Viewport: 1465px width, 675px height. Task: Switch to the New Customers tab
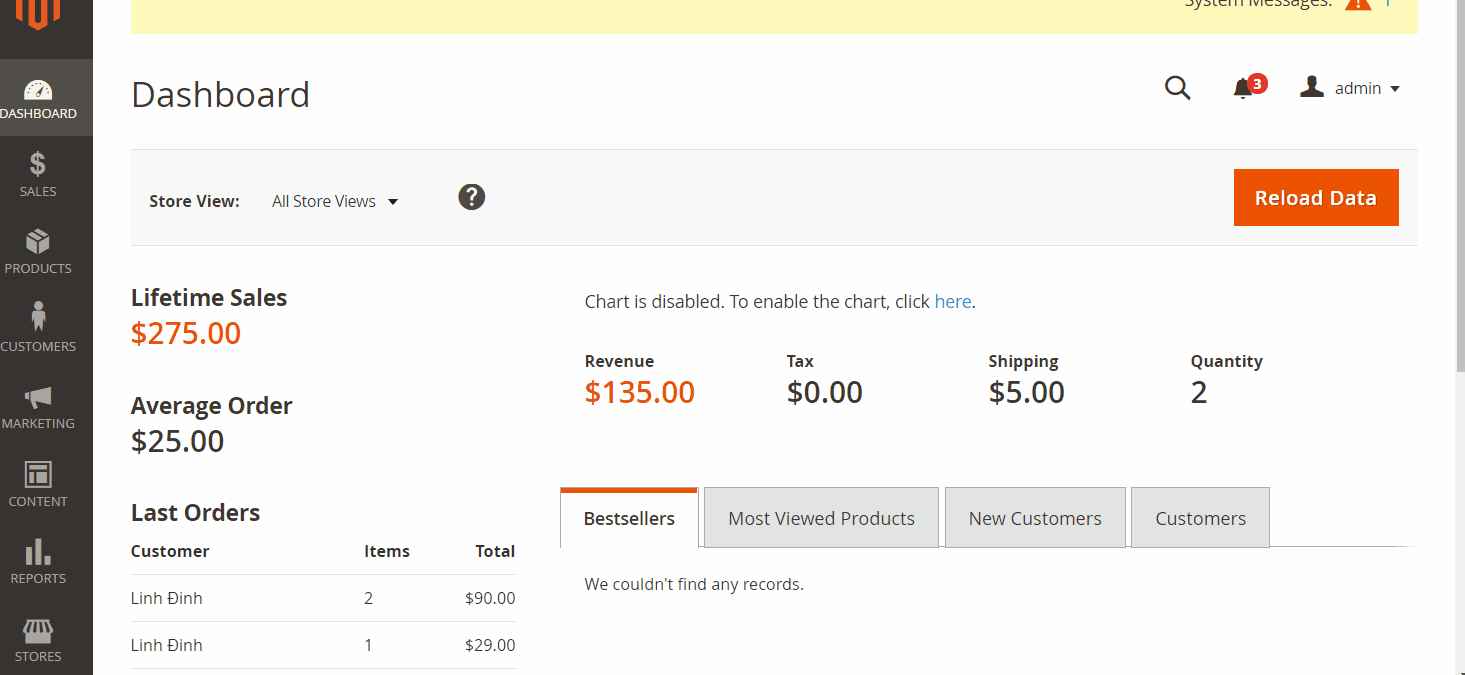(x=1034, y=518)
